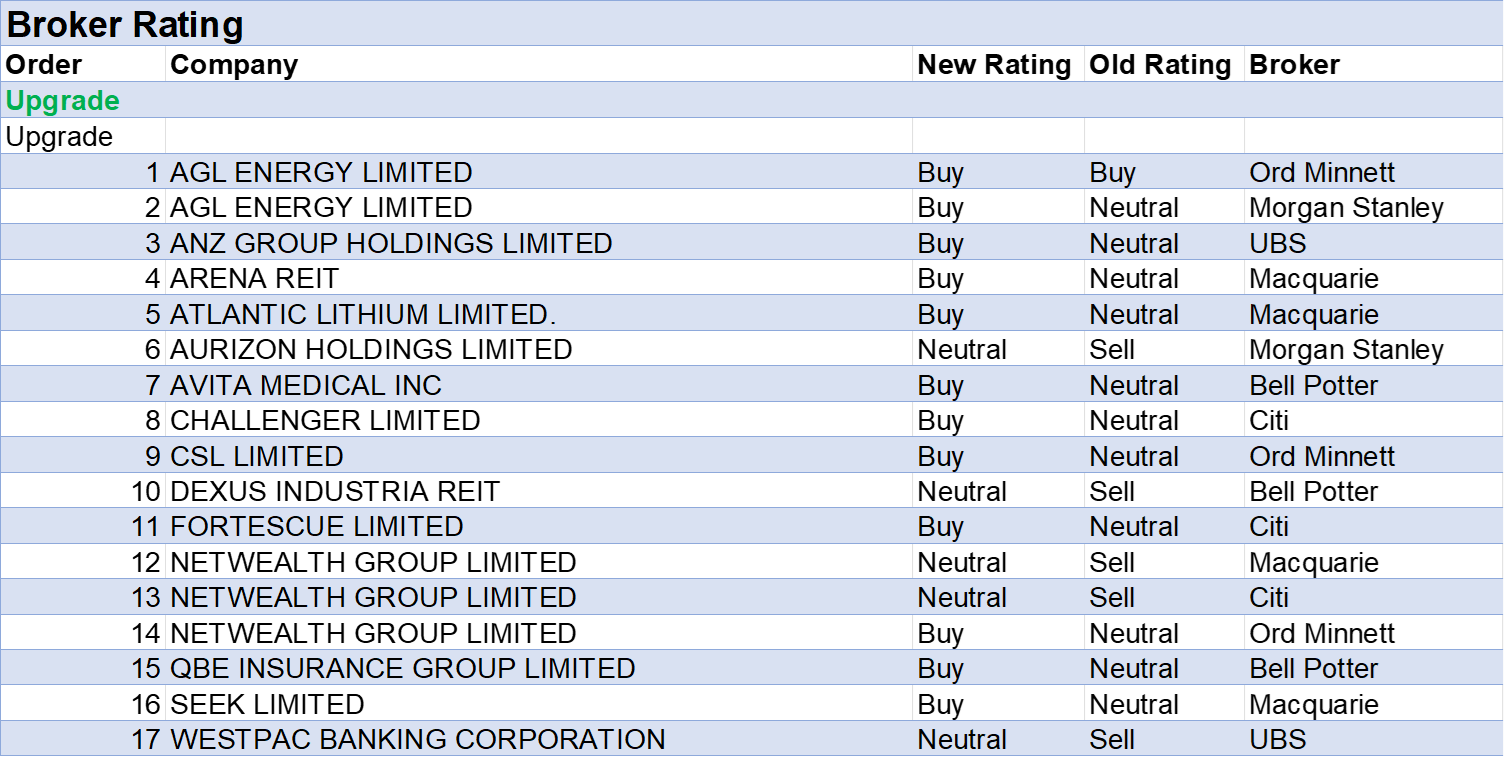Click UBS in the WESTPAC row
The width and height of the screenshot is (1504, 757).
tap(1278, 740)
